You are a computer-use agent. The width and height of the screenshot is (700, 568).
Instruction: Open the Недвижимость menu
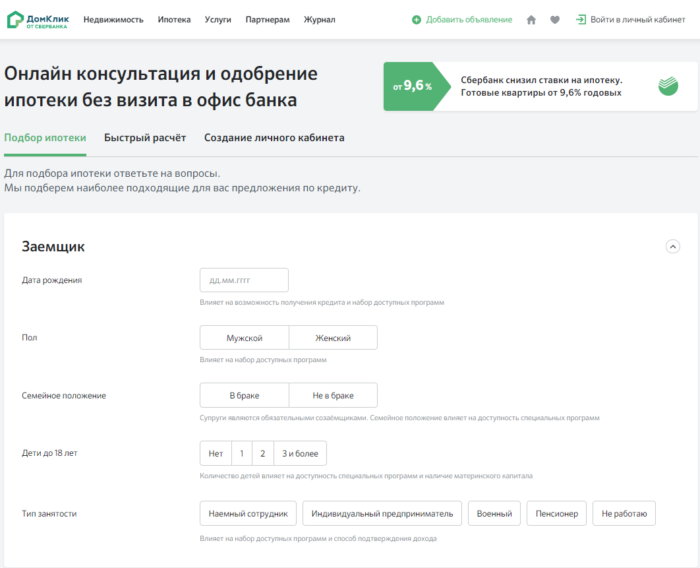[x=113, y=20]
